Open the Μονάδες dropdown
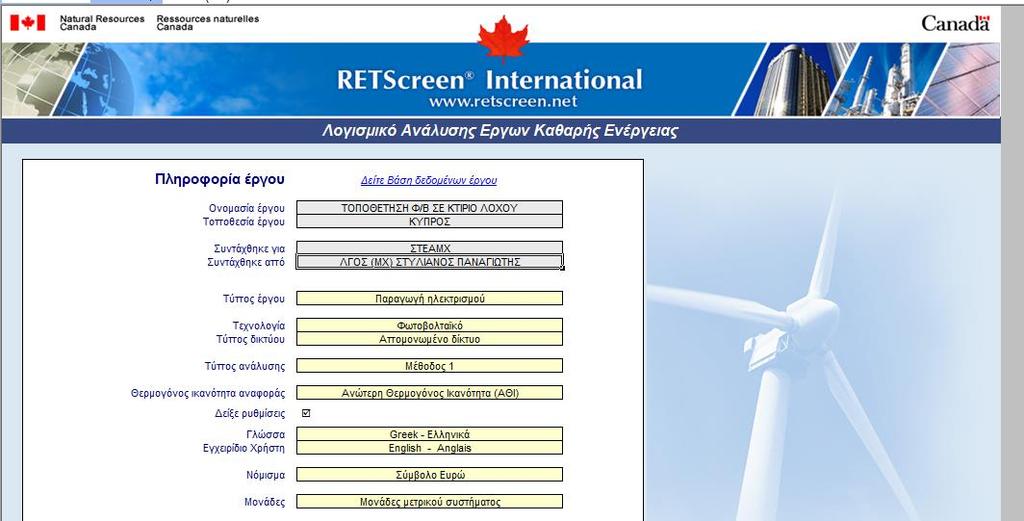1024x521 pixels. [429, 501]
